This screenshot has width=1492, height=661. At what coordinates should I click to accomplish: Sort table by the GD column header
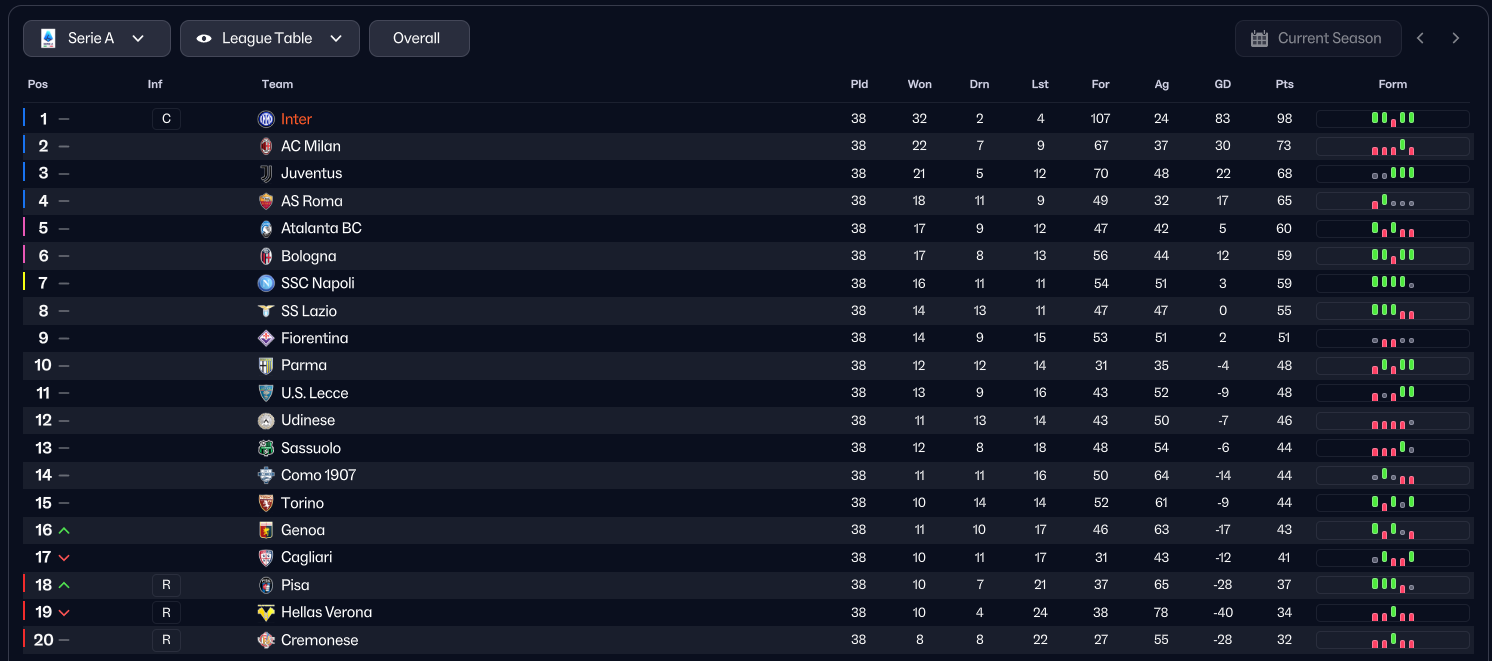pyautogui.click(x=1222, y=85)
